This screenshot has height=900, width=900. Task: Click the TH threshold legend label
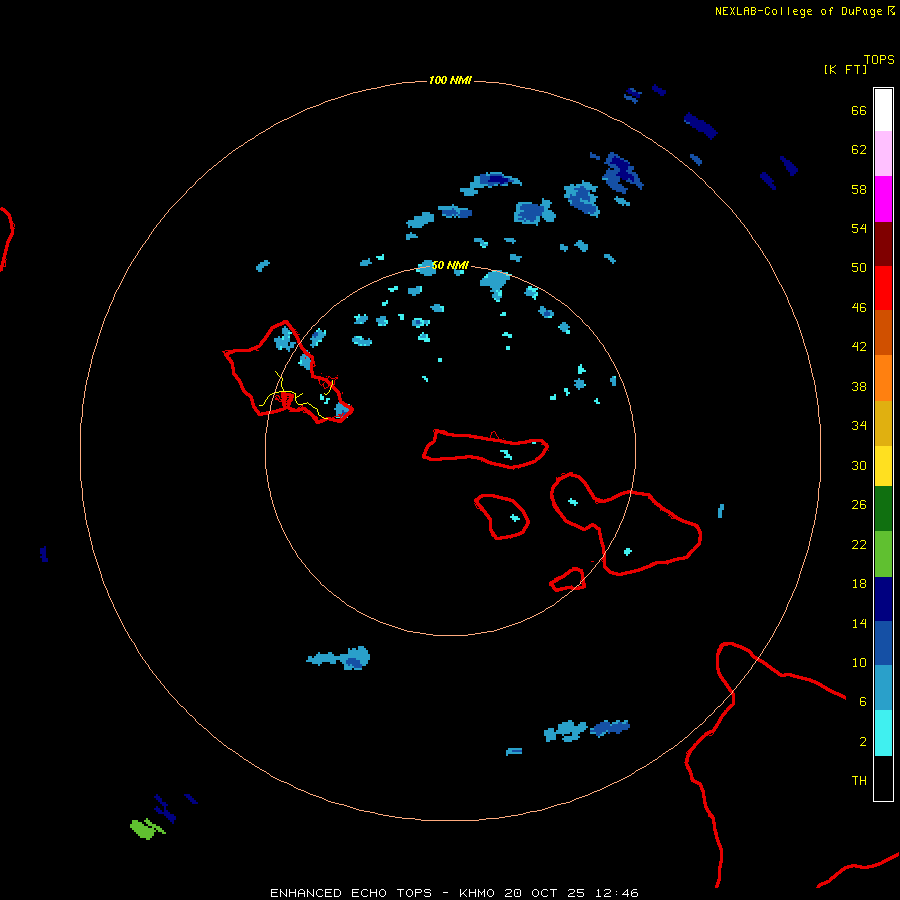[859, 781]
